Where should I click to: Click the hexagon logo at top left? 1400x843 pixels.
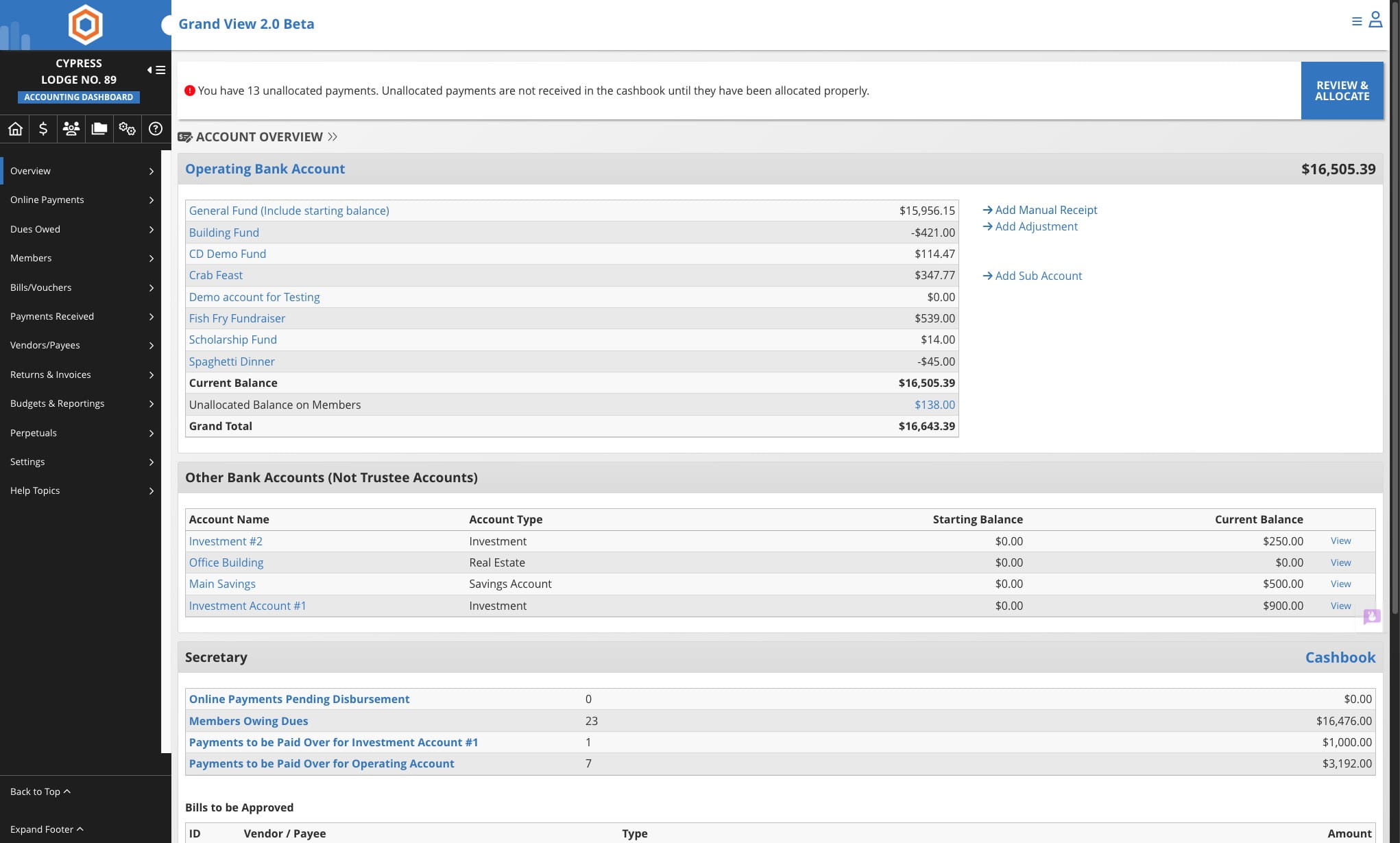(86, 25)
